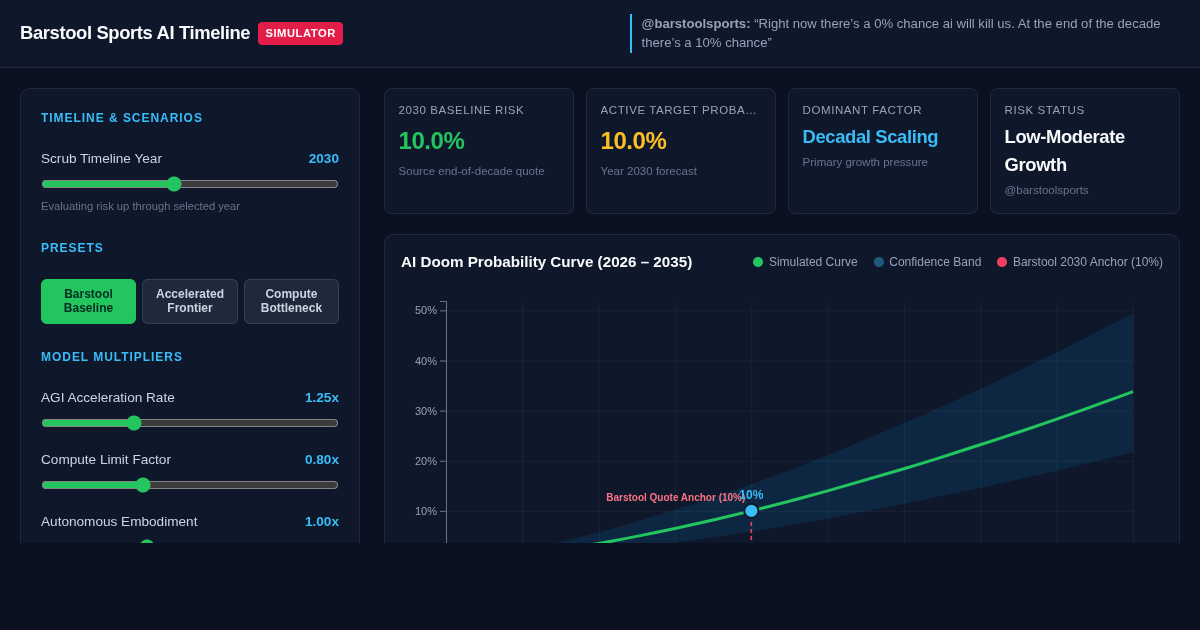Toggle Simulated Curve legend entry
Image resolution: width=1200 pixels, height=630 pixels.
(805, 262)
